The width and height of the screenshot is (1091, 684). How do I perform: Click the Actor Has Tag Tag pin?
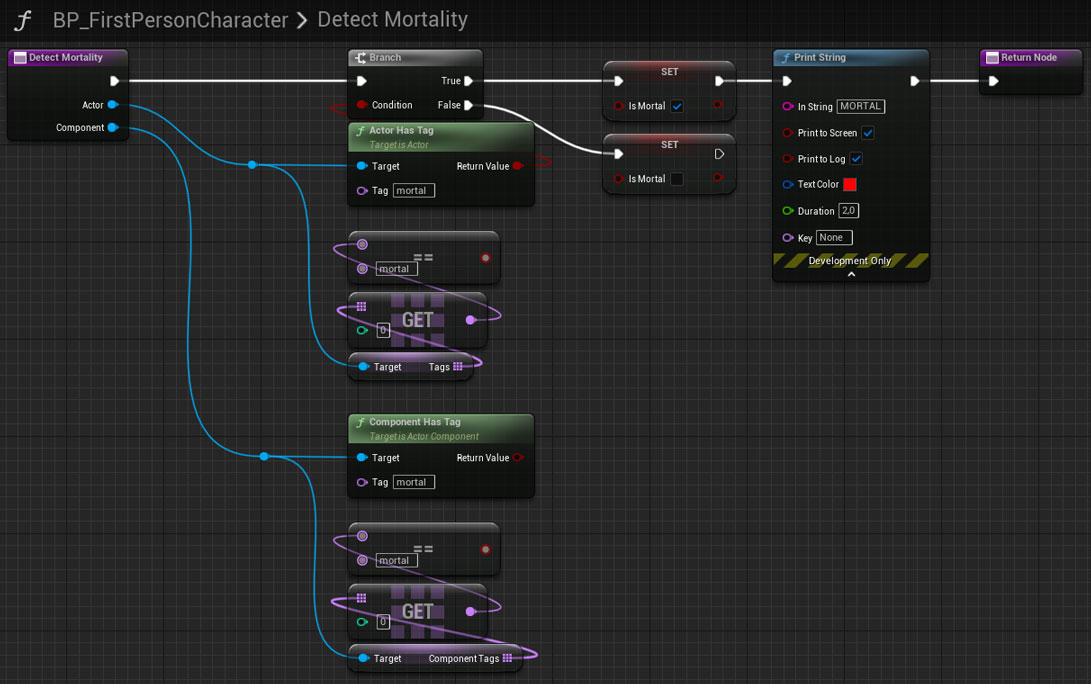click(x=362, y=191)
